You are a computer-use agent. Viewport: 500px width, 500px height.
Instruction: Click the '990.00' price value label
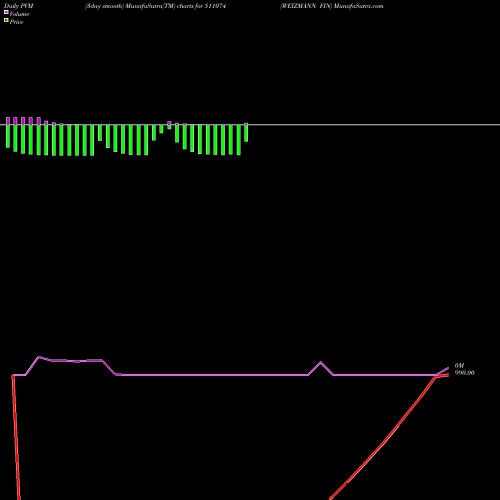coord(465,373)
